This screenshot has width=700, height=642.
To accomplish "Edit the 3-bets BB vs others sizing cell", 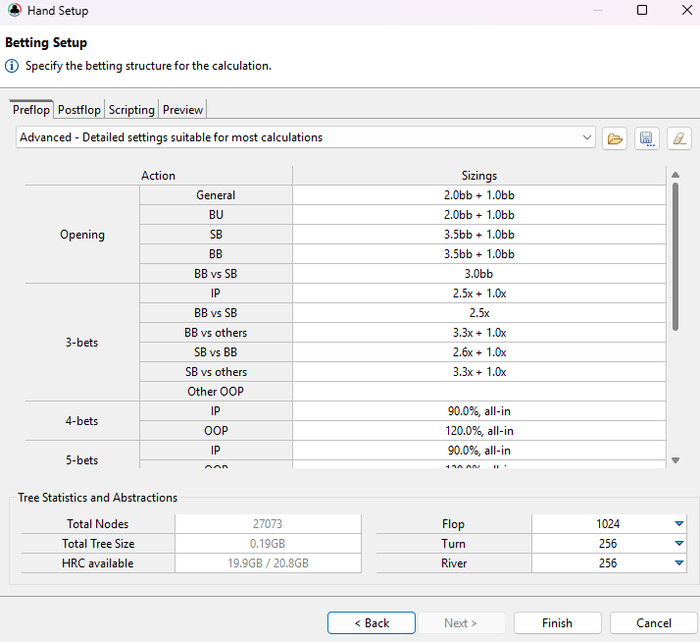I will tap(479, 333).
